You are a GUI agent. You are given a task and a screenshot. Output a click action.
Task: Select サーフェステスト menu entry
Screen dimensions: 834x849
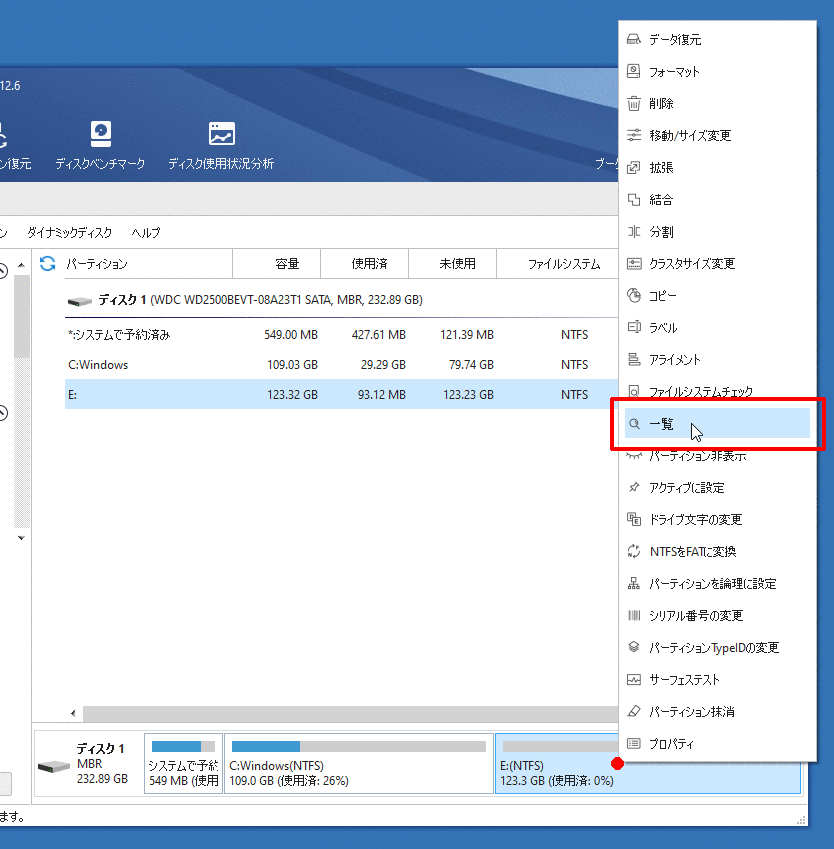coord(684,680)
